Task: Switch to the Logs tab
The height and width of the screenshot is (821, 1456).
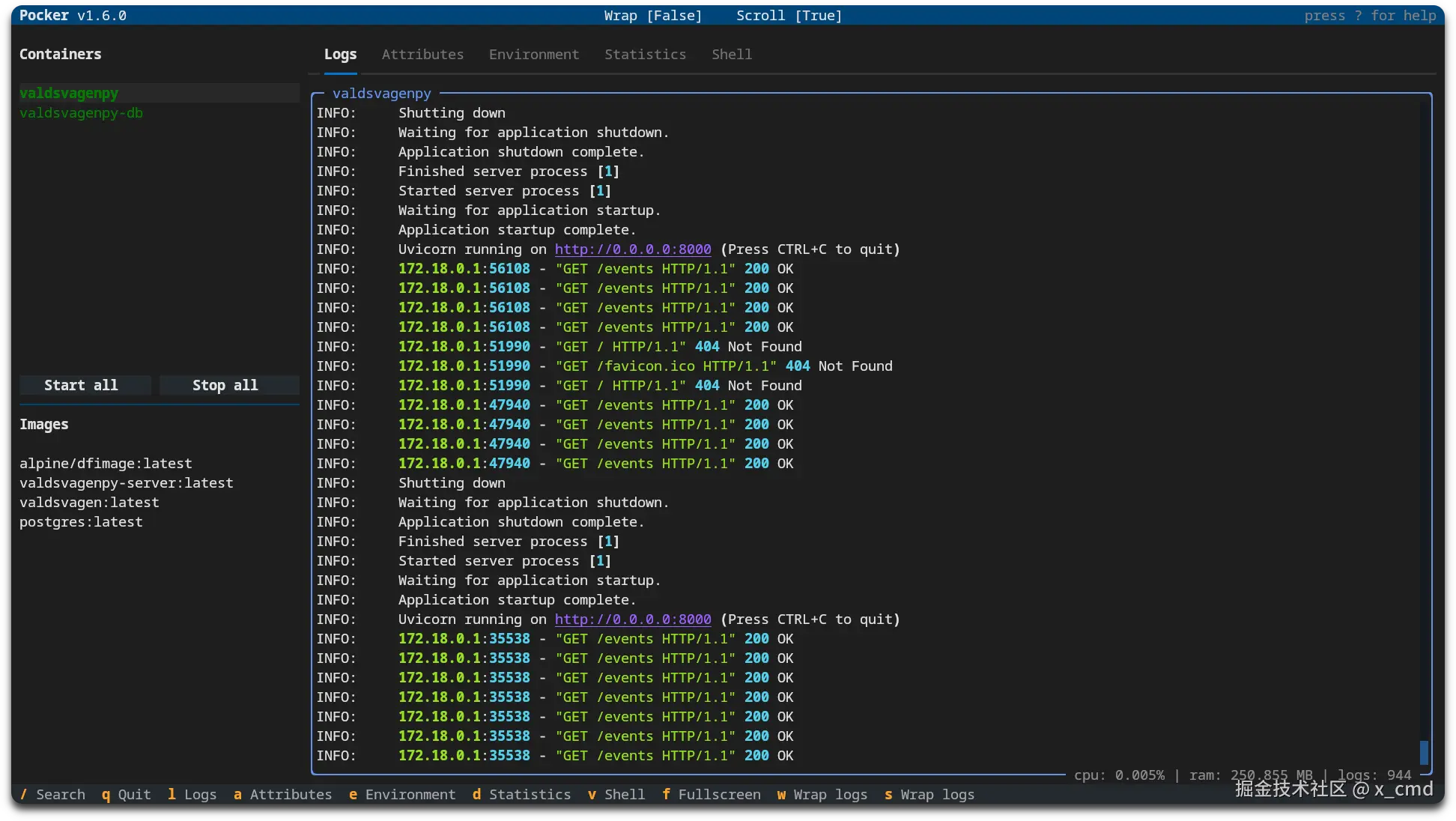Action: (340, 55)
